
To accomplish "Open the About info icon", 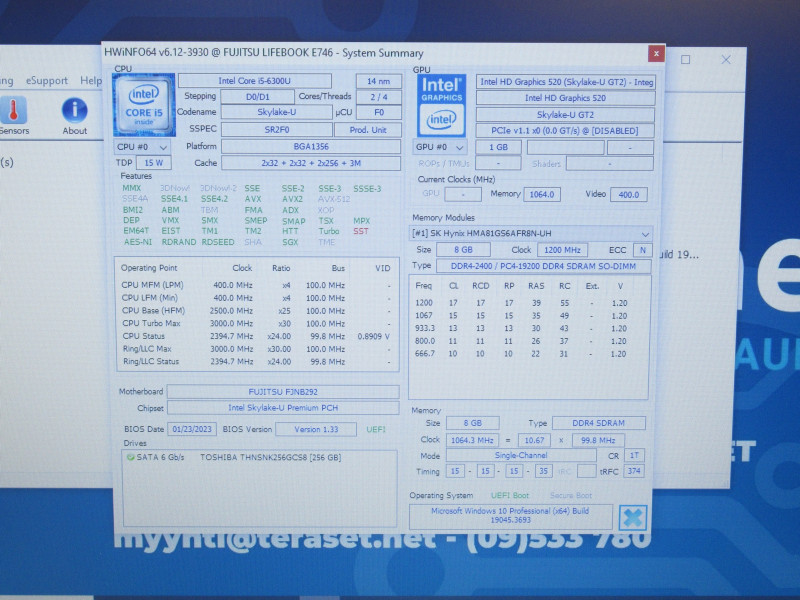I will 74,111.
